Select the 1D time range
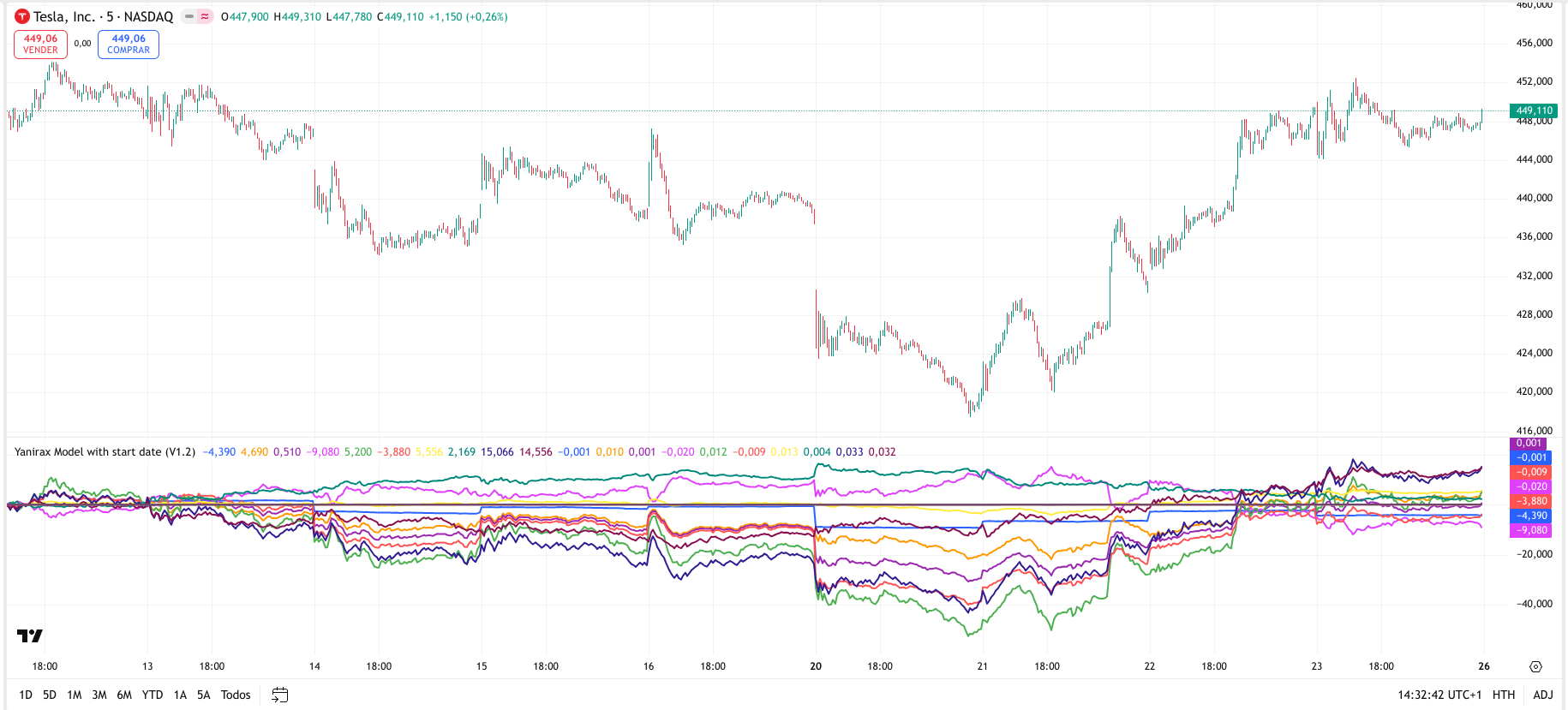This screenshot has height=710, width=1568. (x=26, y=695)
